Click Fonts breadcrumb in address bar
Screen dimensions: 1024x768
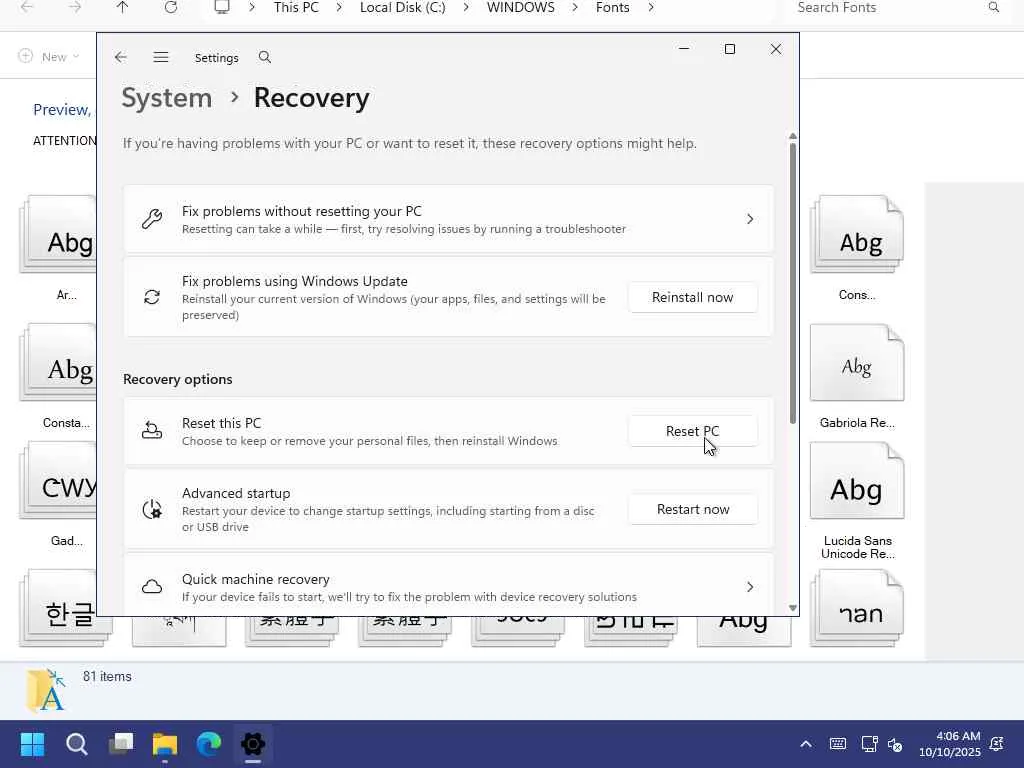(613, 7)
